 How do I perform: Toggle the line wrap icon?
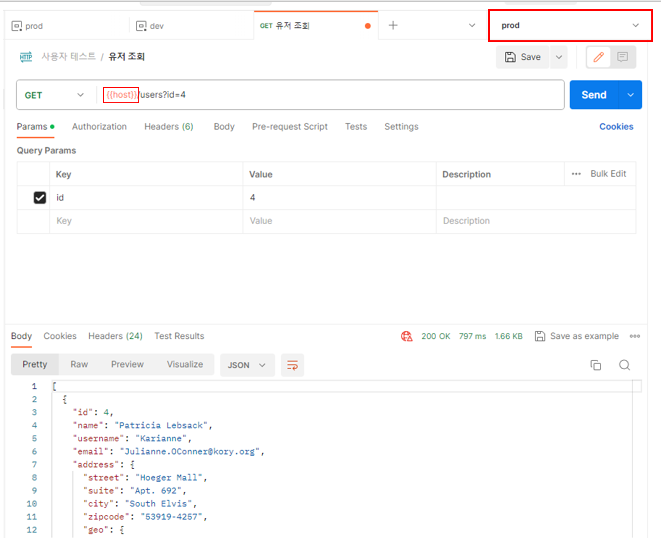coord(292,365)
